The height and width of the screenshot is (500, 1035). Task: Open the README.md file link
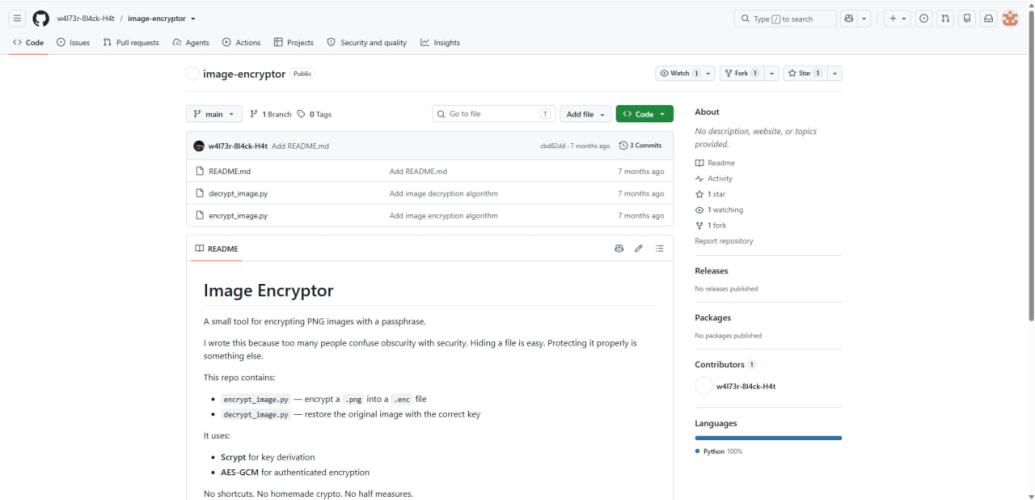click(x=230, y=171)
